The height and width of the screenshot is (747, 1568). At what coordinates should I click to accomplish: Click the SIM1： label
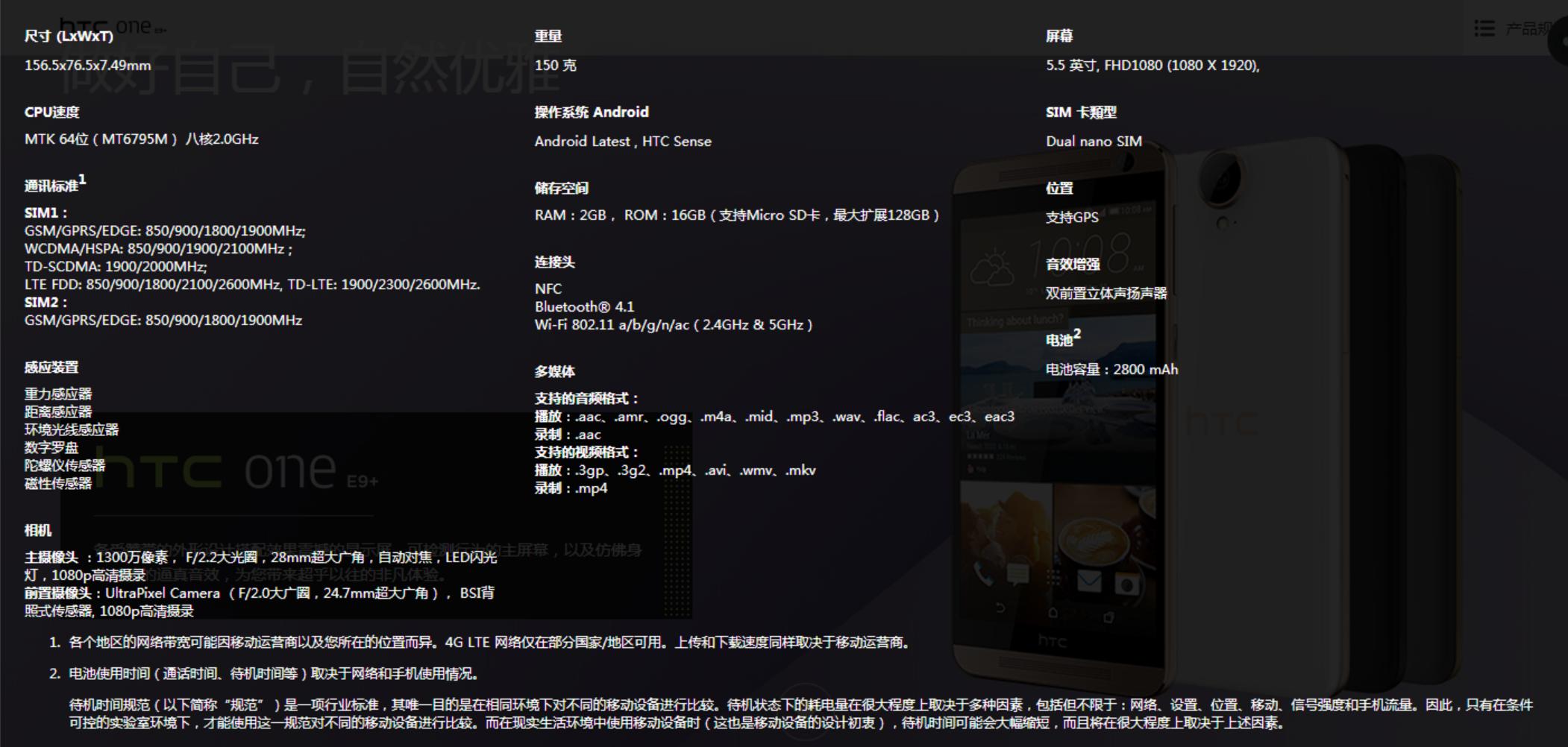[46, 213]
